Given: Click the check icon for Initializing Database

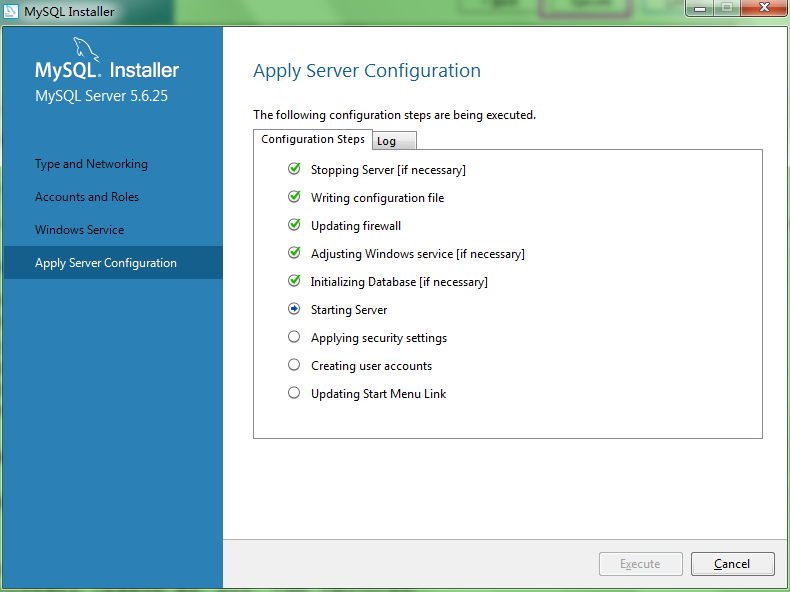Looking at the screenshot, I should pos(294,280).
